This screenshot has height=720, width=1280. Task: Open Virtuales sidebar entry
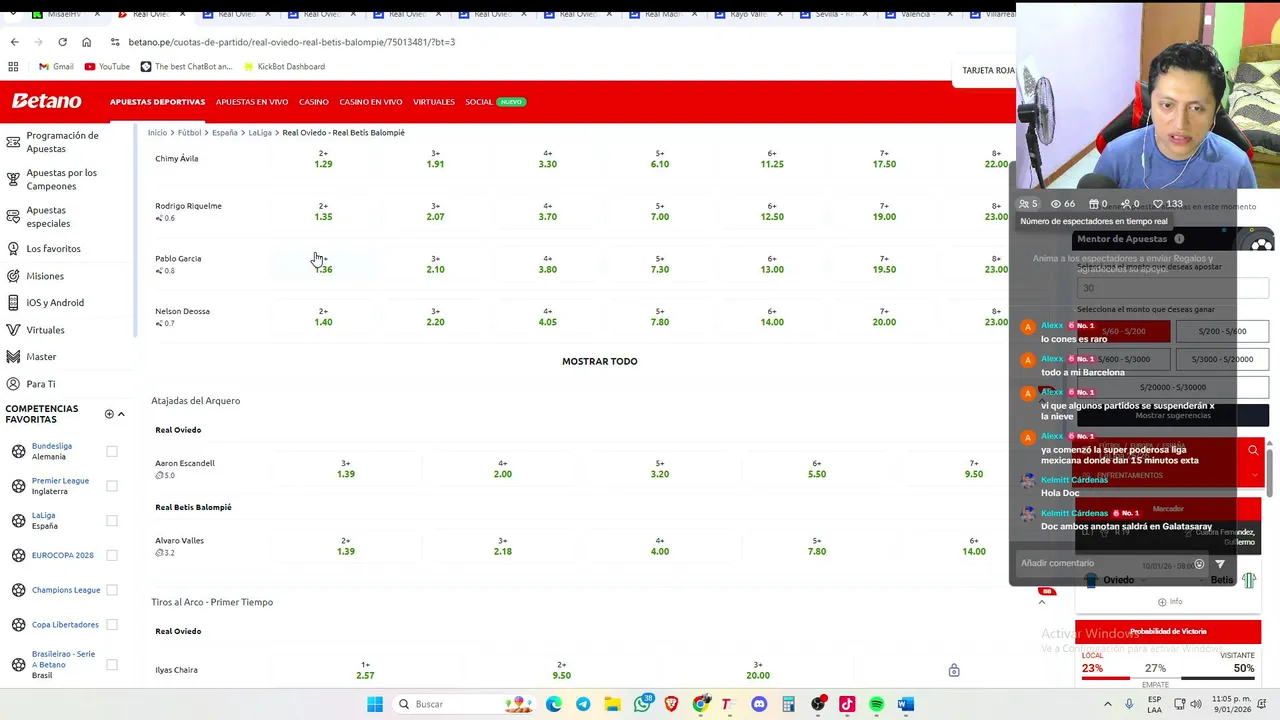[x=45, y=330]
